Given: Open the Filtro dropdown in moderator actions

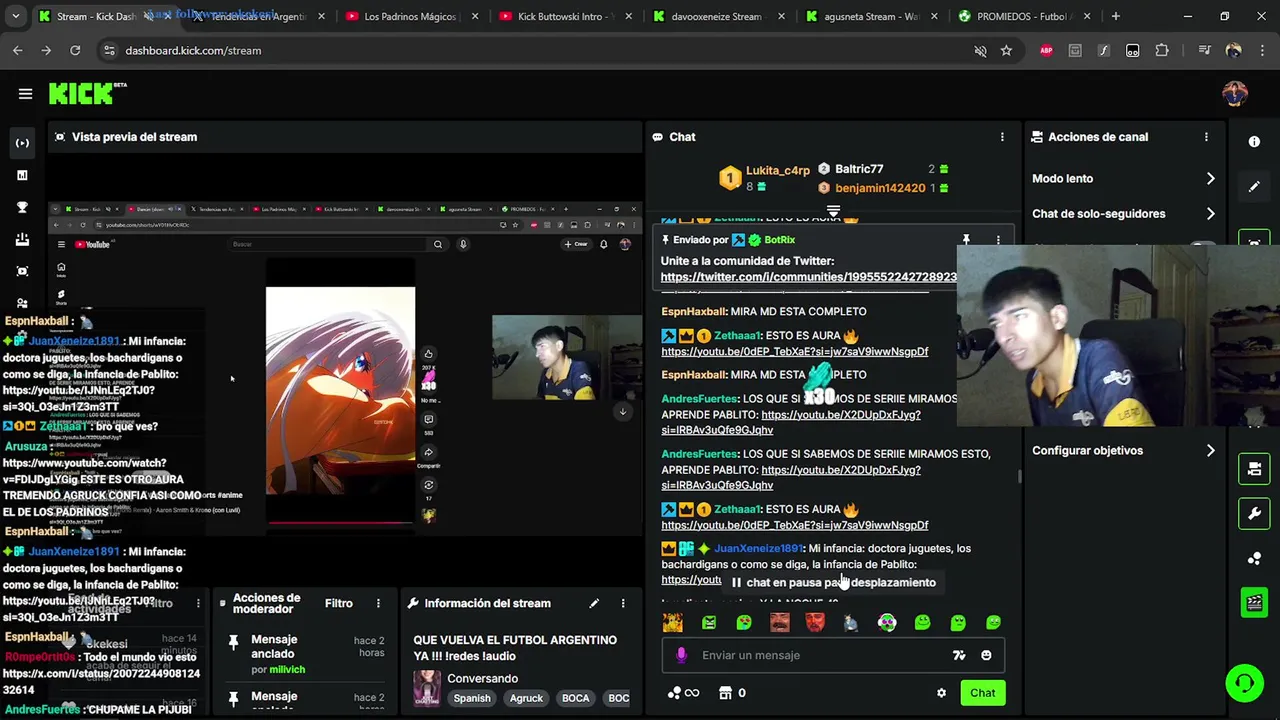Looking at the screenshot, I should tap(339, 603).
